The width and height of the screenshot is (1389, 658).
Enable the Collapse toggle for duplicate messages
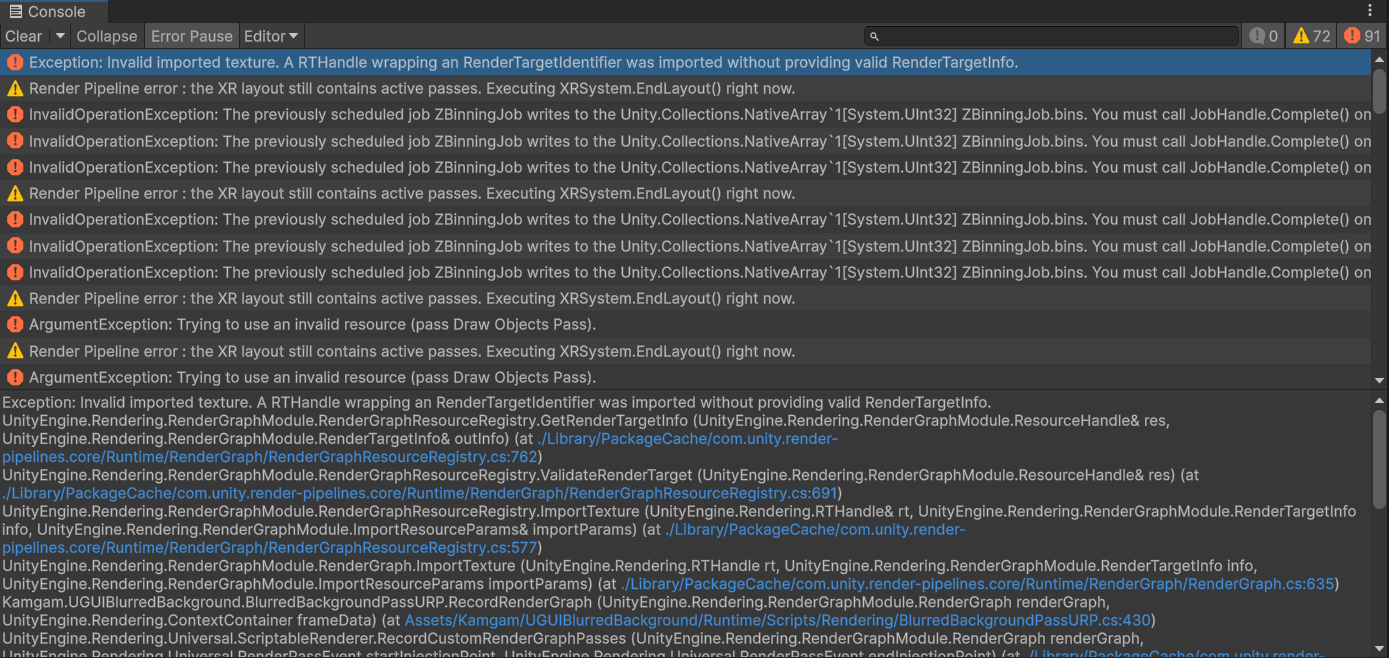point(106,35)
